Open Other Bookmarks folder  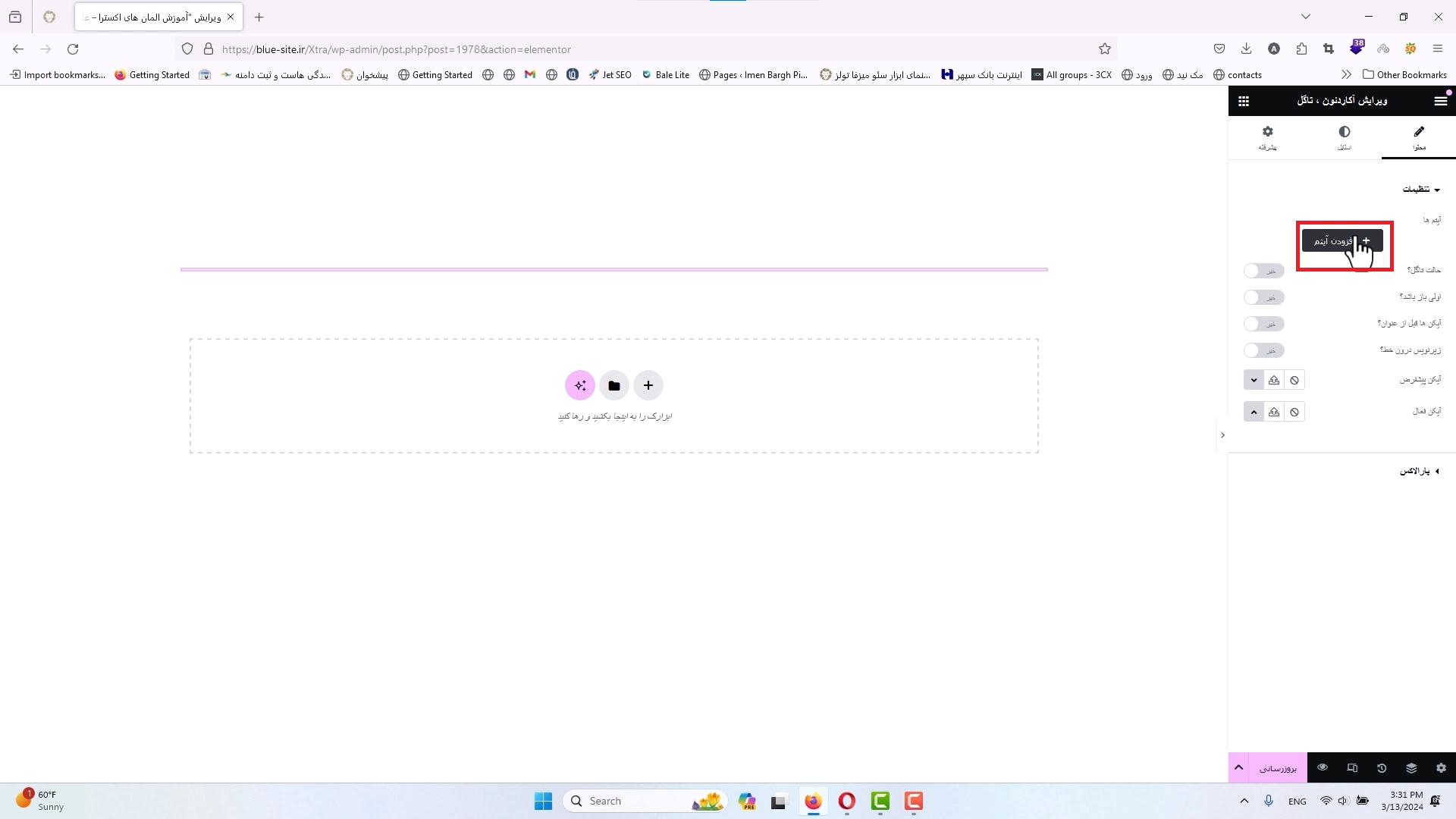1404,74
